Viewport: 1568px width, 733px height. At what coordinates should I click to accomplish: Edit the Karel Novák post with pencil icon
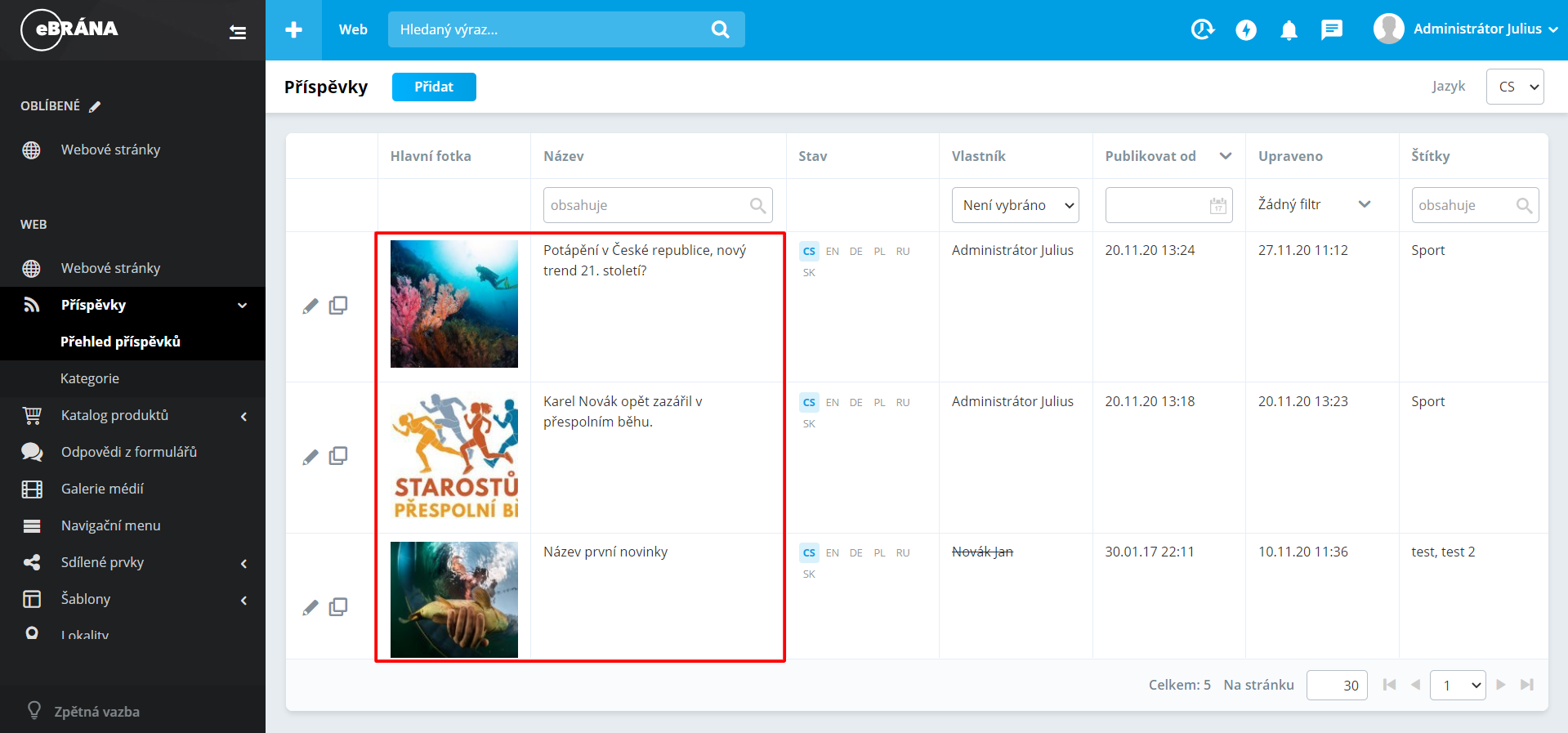tap(310, 458)
